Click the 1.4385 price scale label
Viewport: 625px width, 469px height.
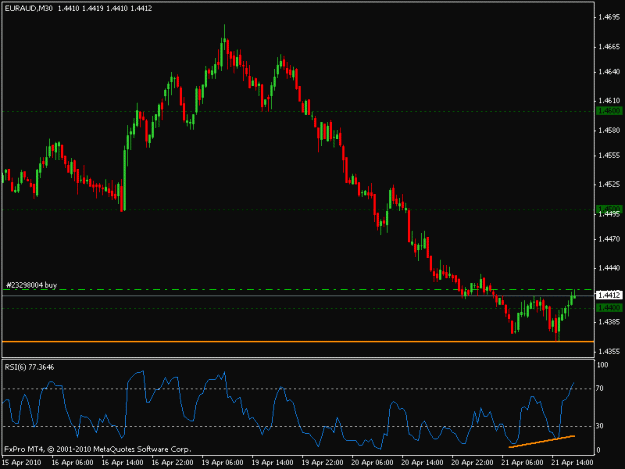[609, 322]
